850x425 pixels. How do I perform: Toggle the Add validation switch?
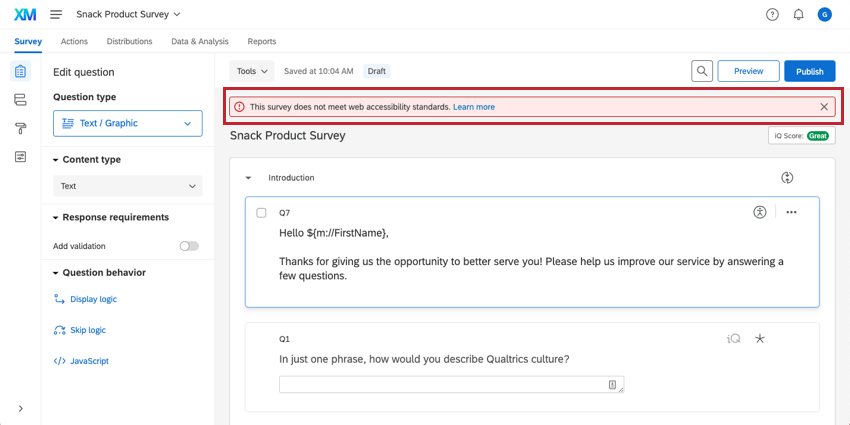pos(189,246)
